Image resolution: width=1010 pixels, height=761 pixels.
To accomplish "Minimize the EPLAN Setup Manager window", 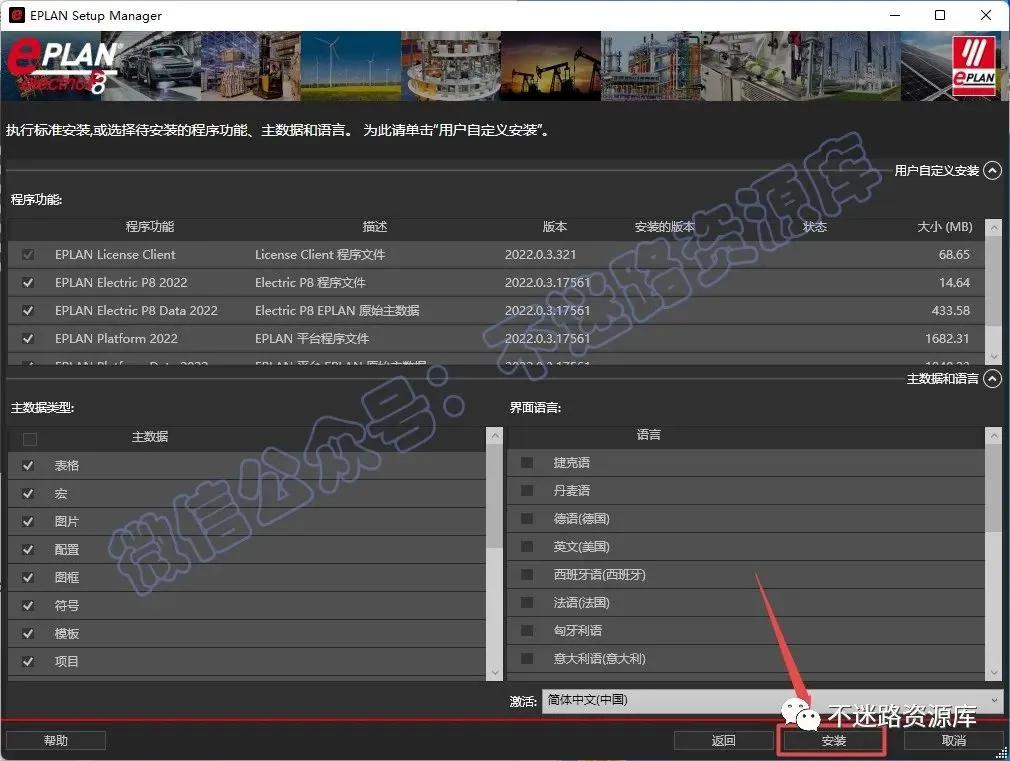I will [x=895, y=15].
